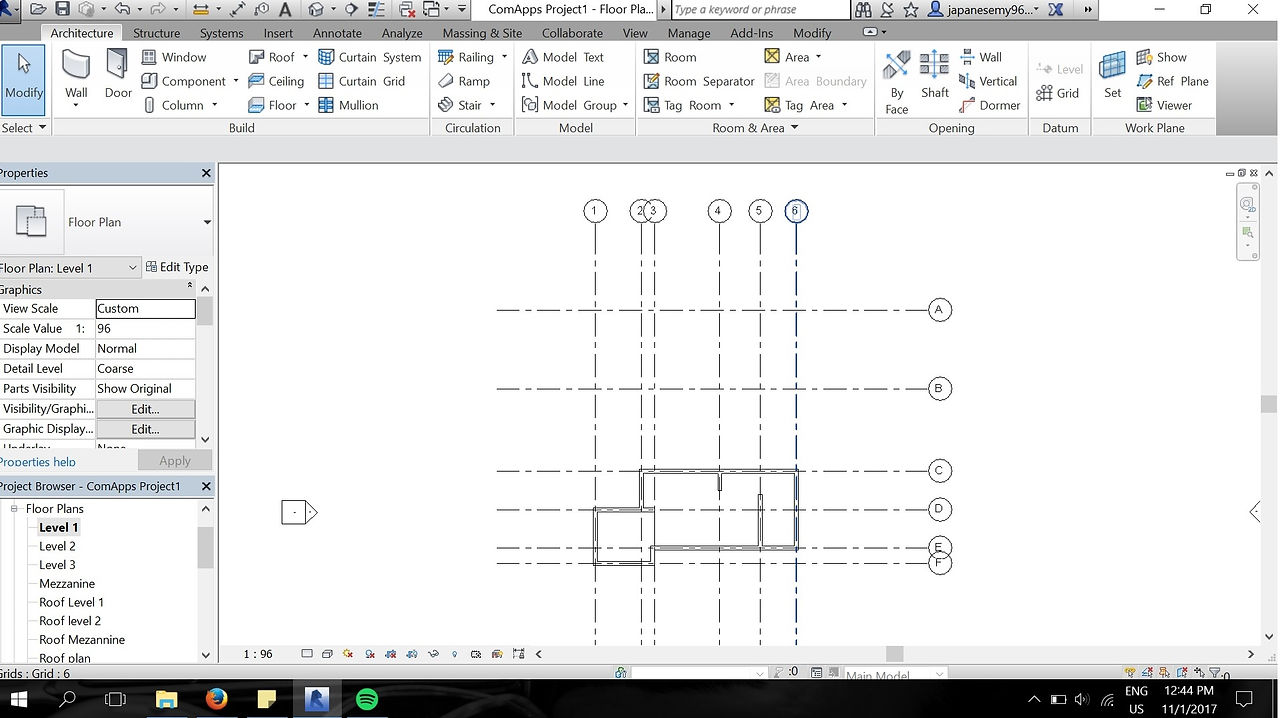Select the Model Text tool
Viewport: 1280px width, 718px height.
[x=563, y=57]
